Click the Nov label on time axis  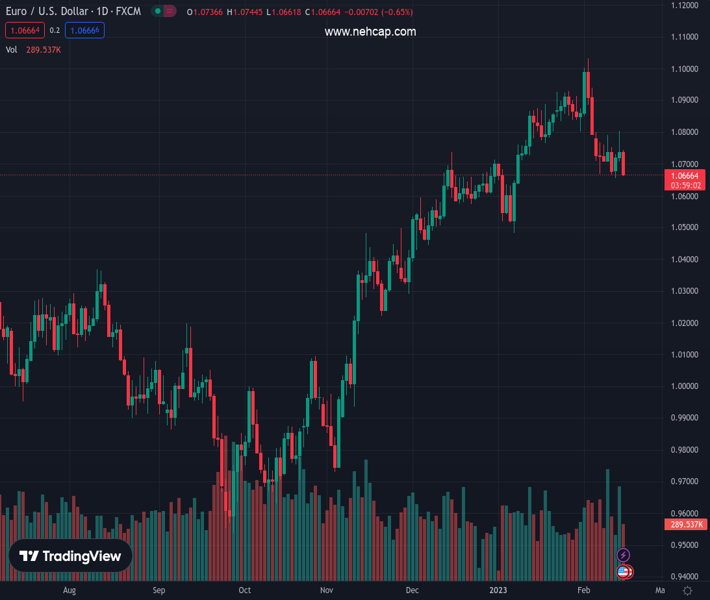324,591
